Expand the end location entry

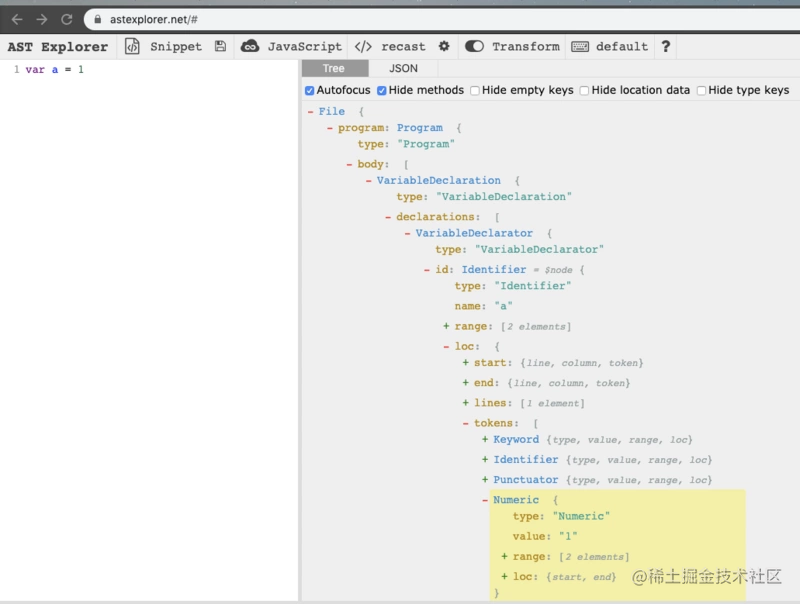click(x=465, y=383)
